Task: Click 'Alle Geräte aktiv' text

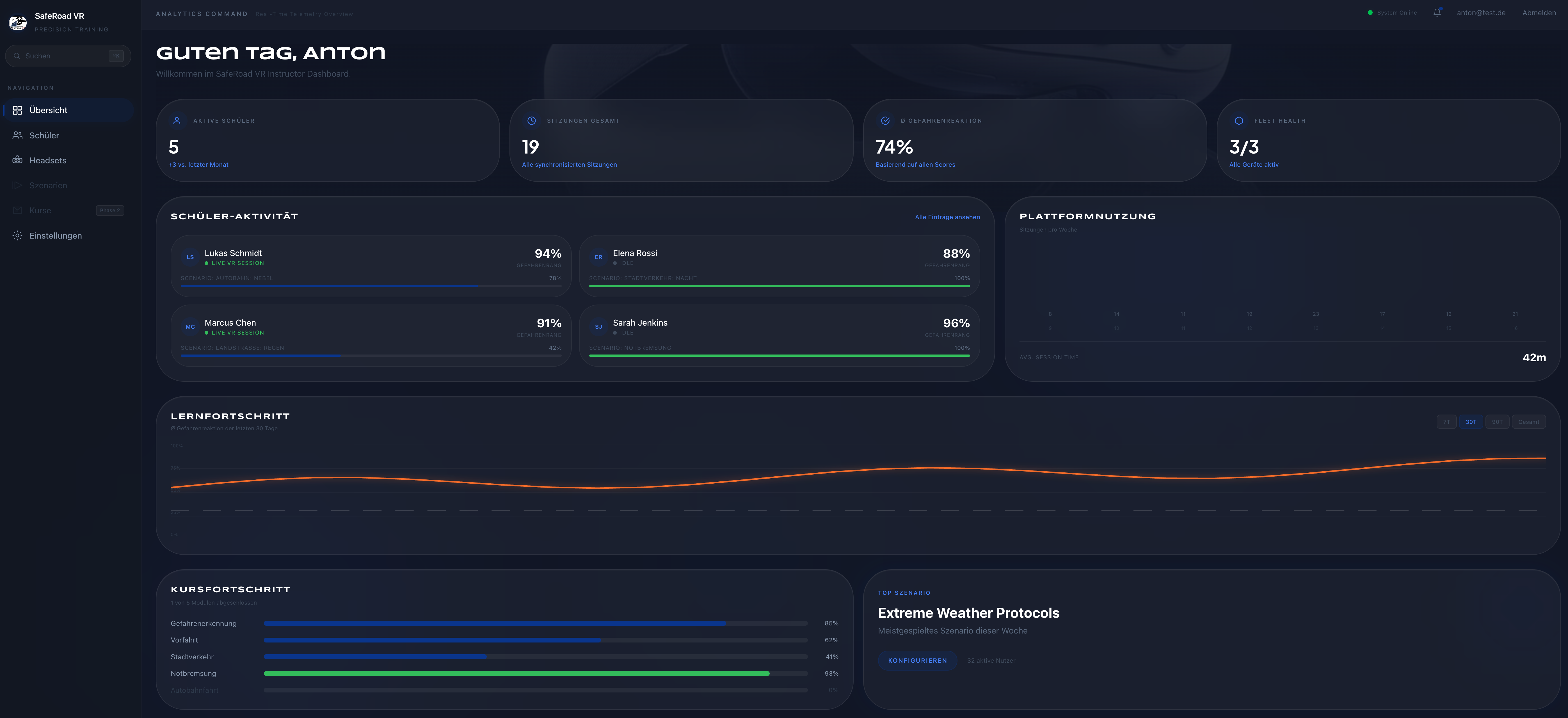Action: [1254, 165]
